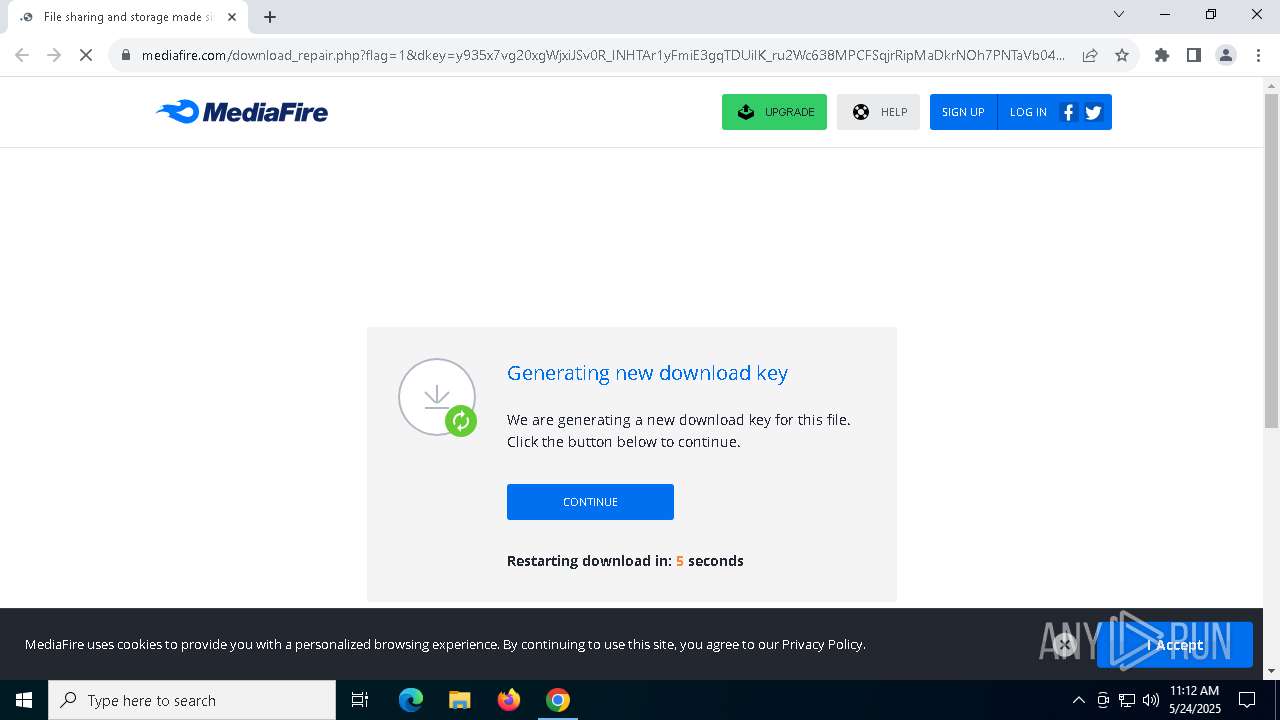The height and width of the screenshot is (720, 1280).
Task: Go forward in browser history
Action: (54, 55)
